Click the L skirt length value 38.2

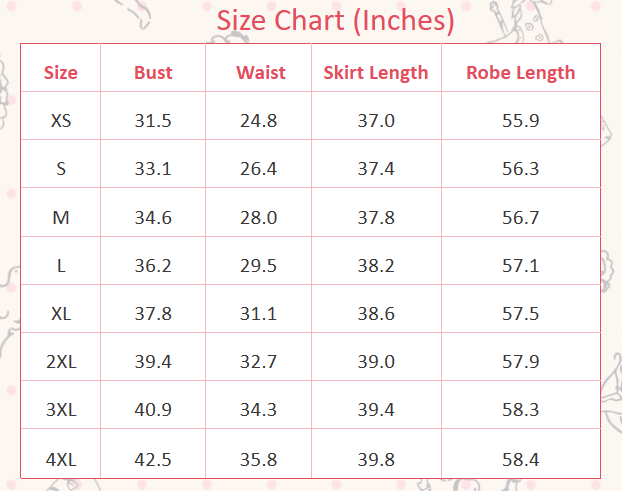coord(376,266)
